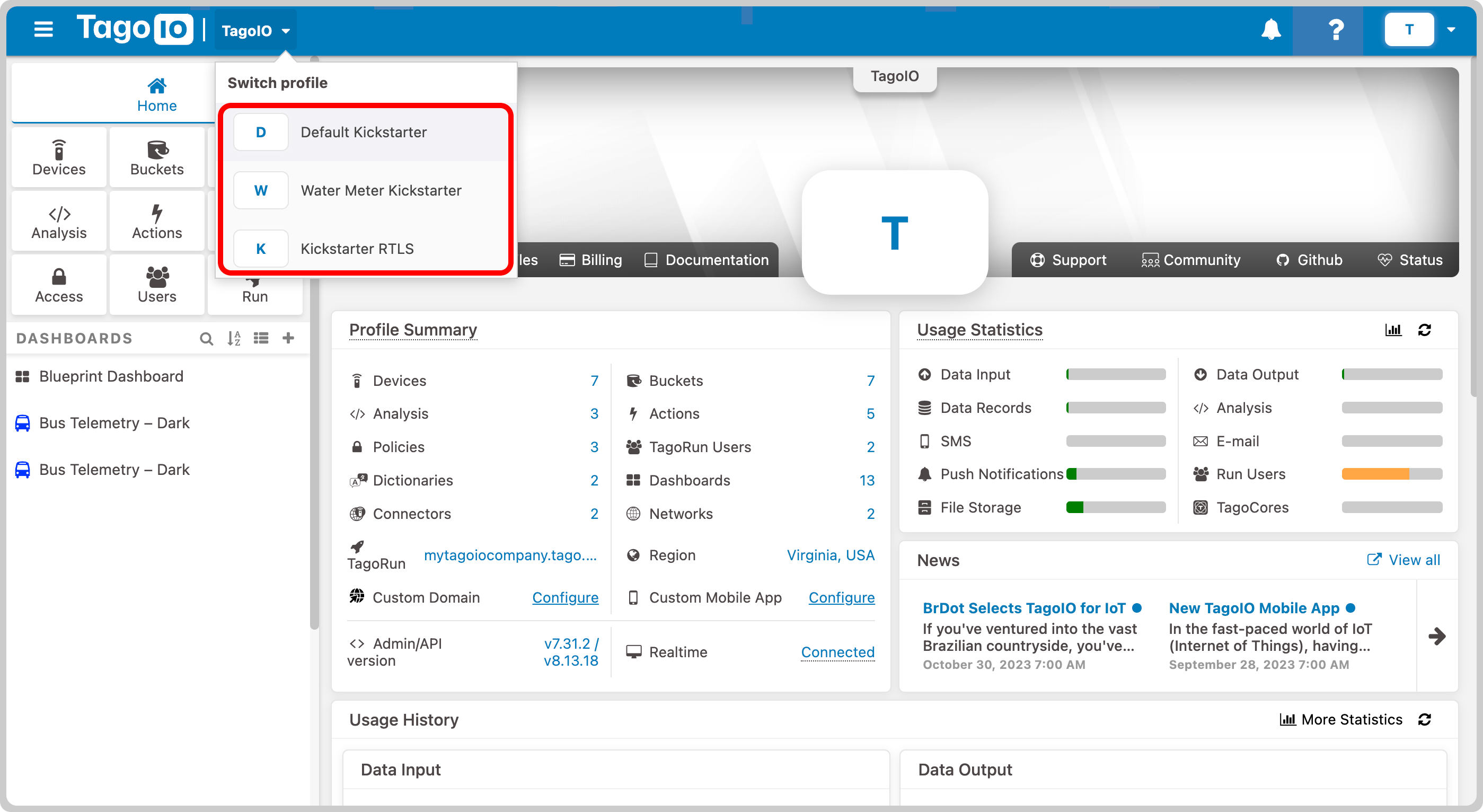Open Usage Statistics chart icon

(1392, 330)
